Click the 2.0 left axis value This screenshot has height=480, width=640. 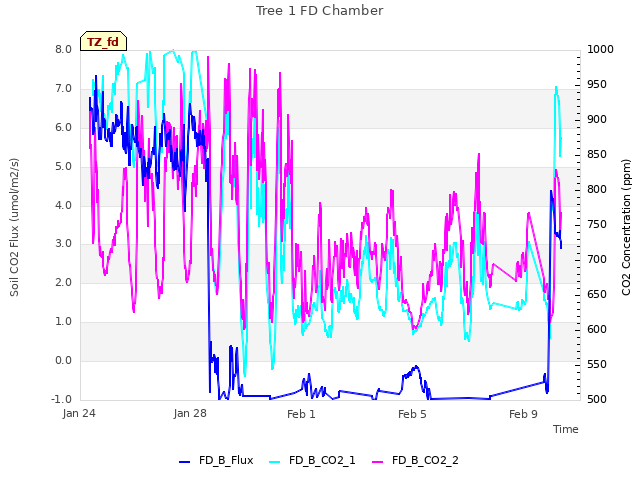click(x=64, y=282)
